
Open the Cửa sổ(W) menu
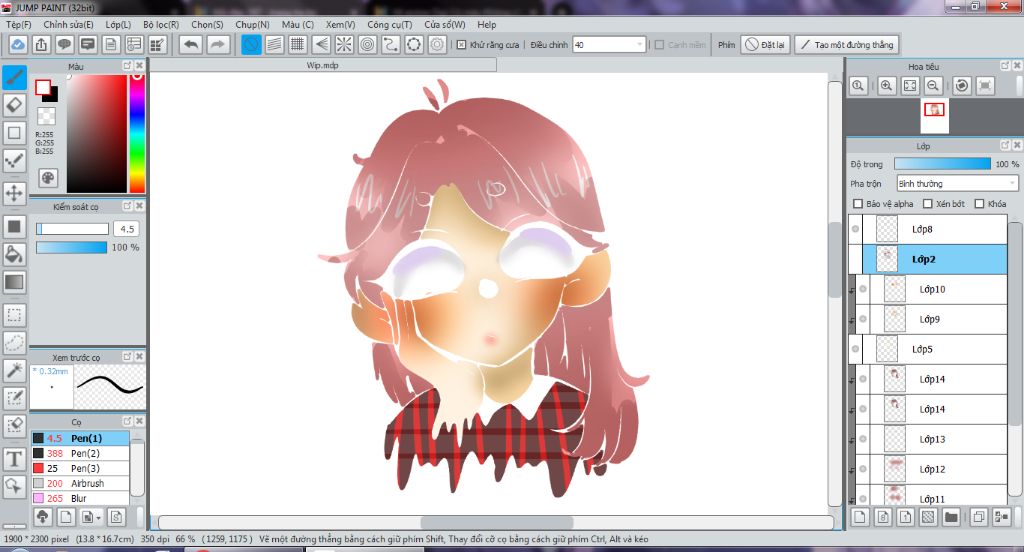(x=445, y=24)
